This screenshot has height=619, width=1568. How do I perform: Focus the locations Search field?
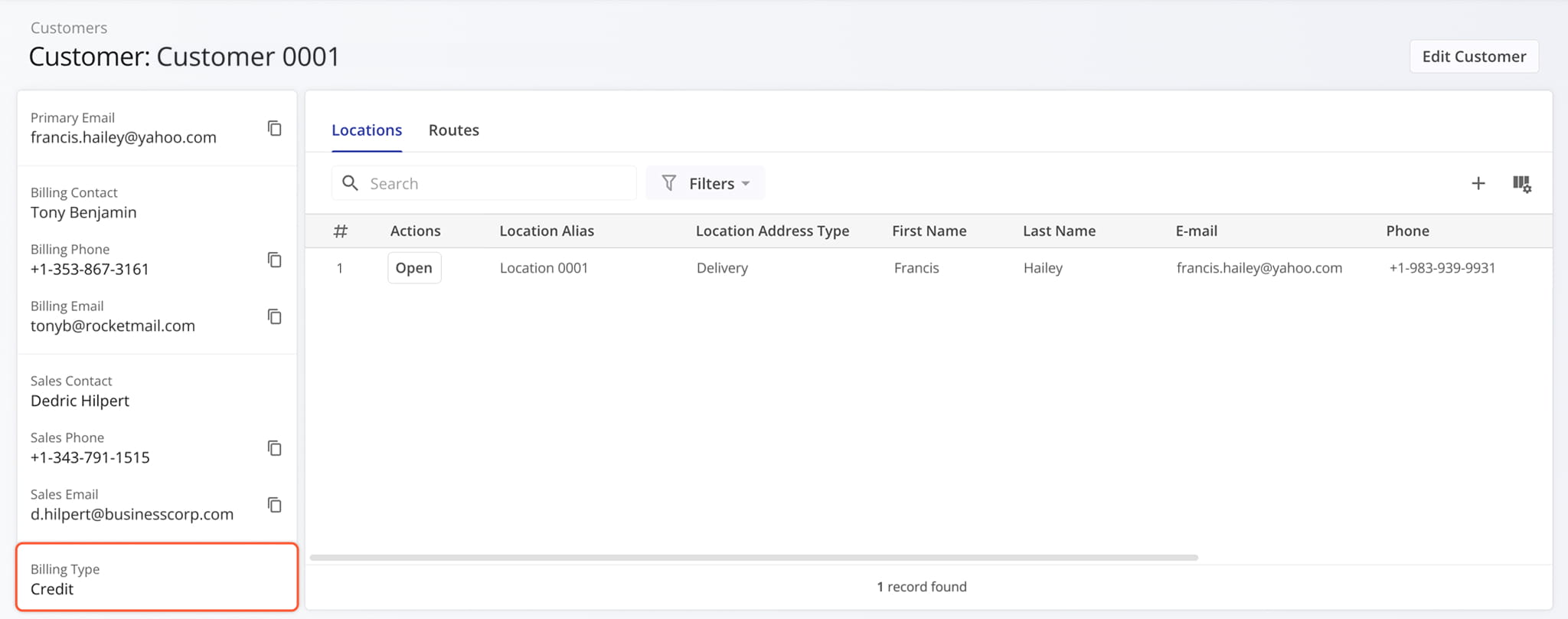tap(498, 183)
